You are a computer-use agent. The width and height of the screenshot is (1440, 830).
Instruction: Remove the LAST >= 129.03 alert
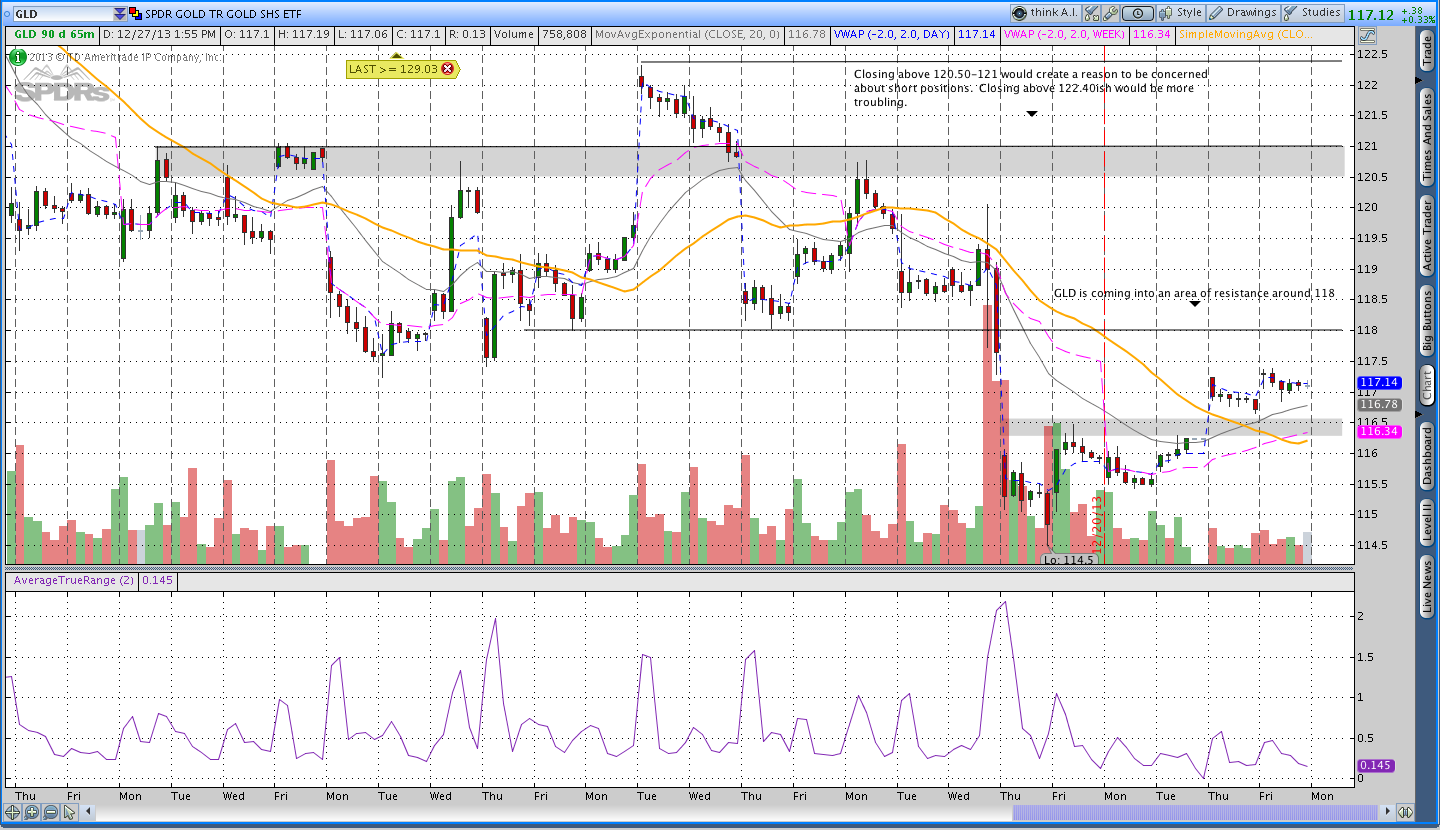coord(448,69)
